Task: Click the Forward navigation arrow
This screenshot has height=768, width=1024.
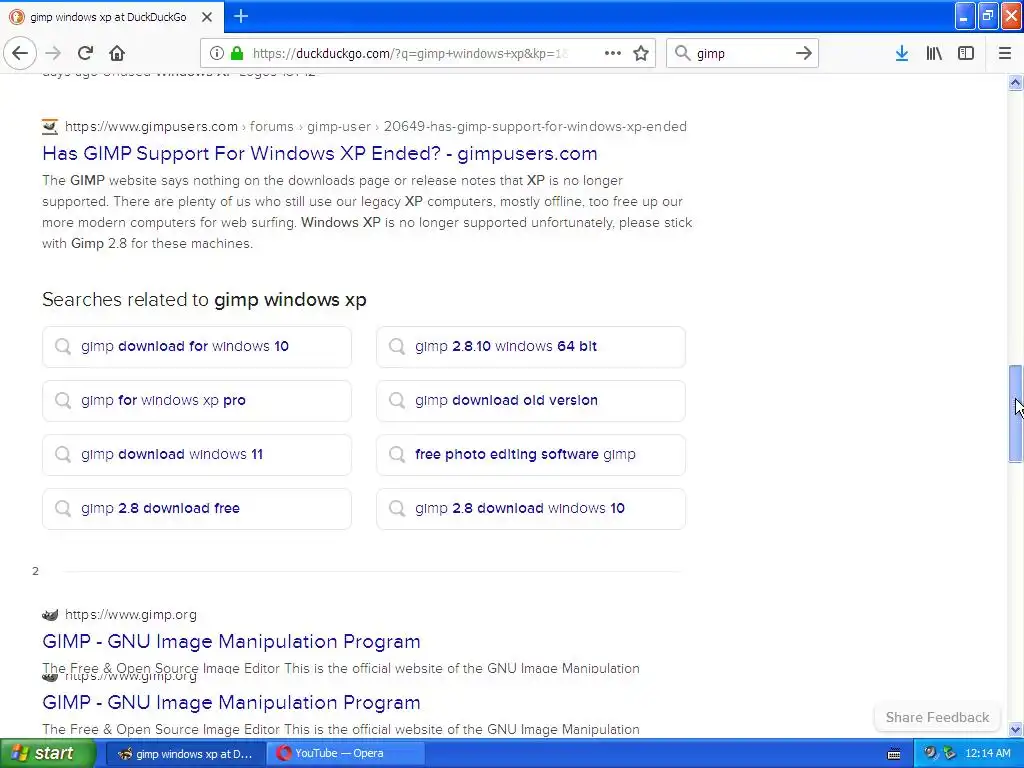Action: (54, 53)
